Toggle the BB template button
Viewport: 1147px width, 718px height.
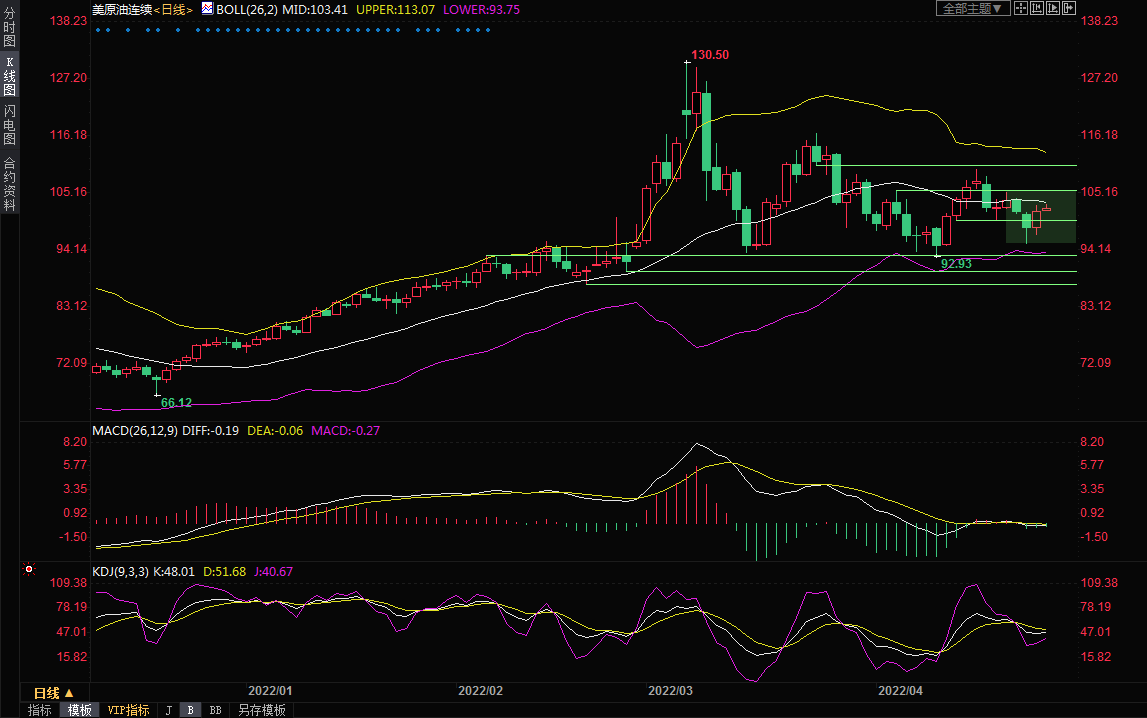(215, 710)
